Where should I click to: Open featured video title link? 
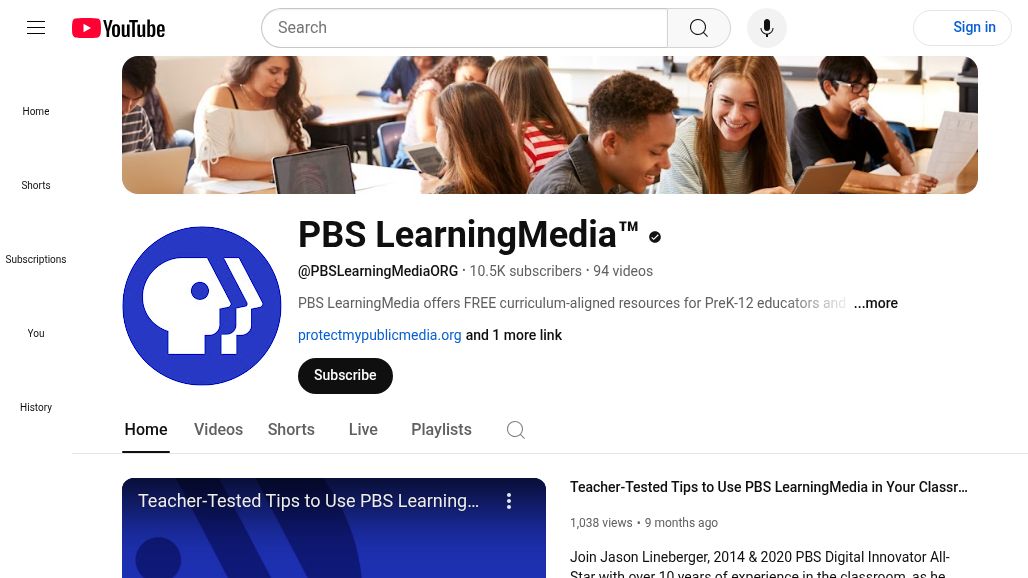(768, 488)
